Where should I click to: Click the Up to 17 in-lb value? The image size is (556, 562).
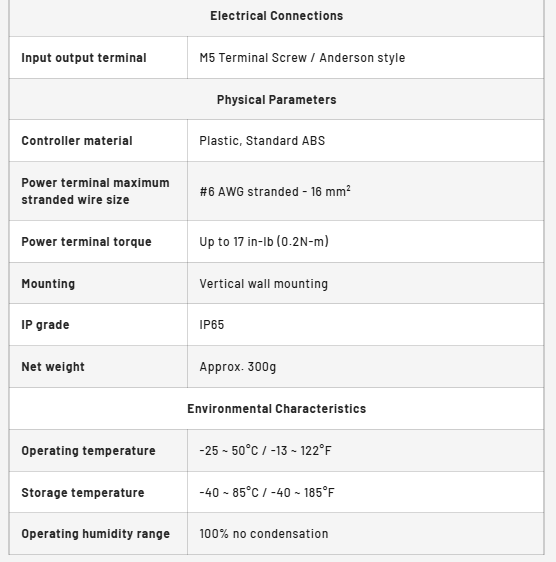click(x=264, y=242)
